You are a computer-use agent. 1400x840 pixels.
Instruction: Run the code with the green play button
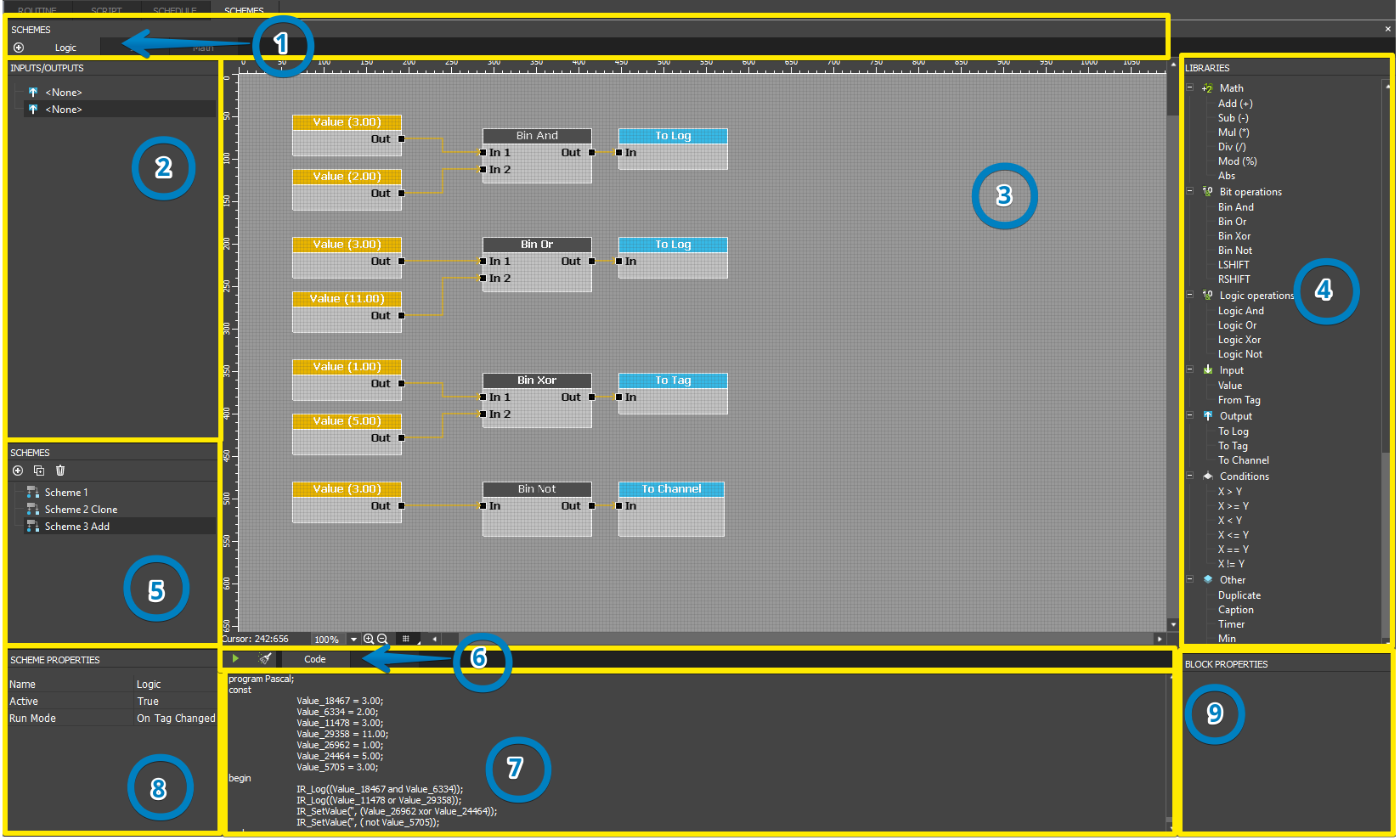click(235, 658)
